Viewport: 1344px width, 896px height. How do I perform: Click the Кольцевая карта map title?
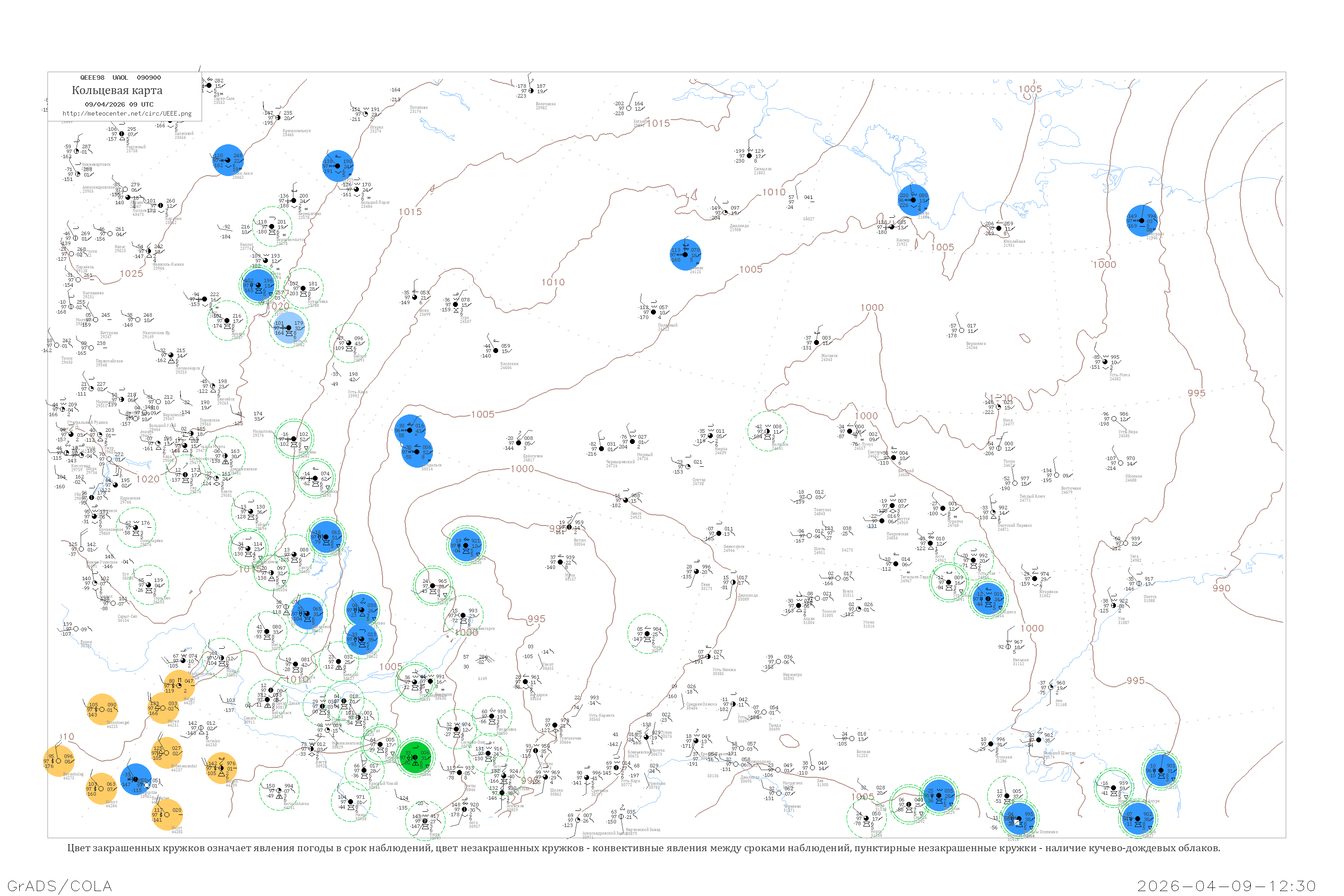pos(117,90)
